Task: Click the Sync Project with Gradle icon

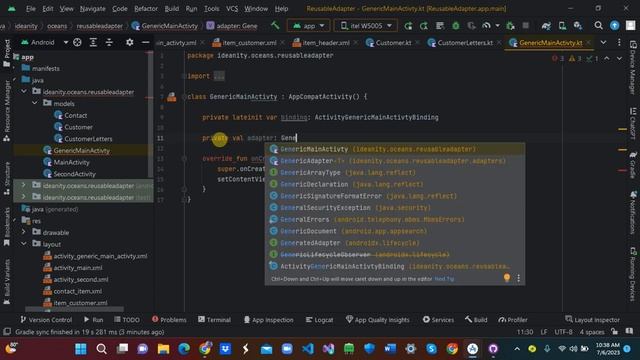Action: point(546,26)
